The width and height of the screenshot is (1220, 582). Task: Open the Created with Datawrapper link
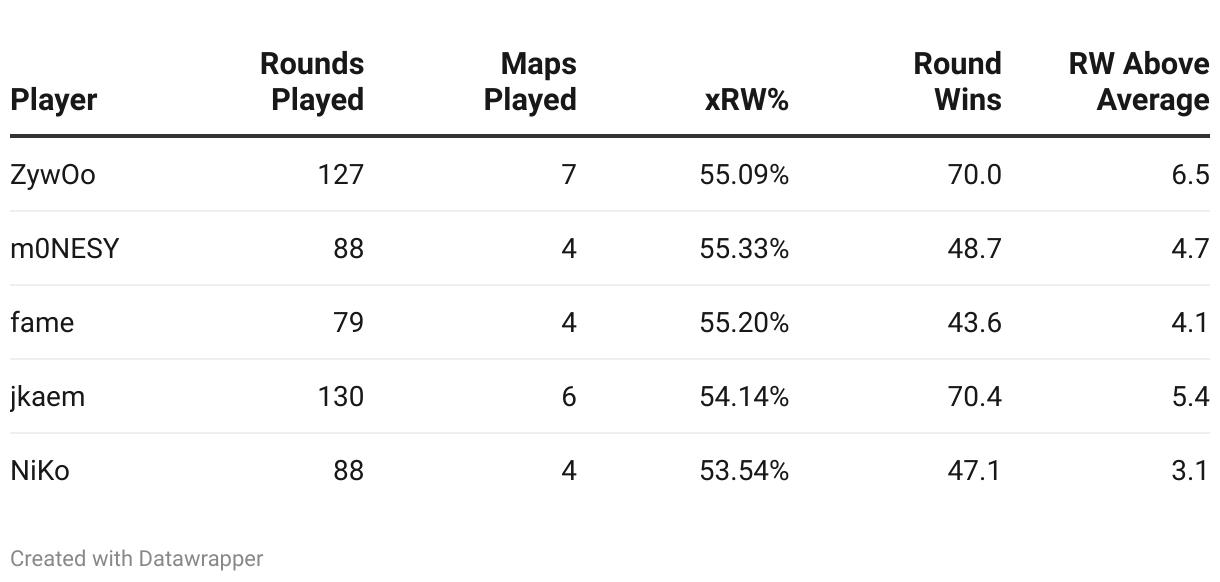(x=137, y=558)
